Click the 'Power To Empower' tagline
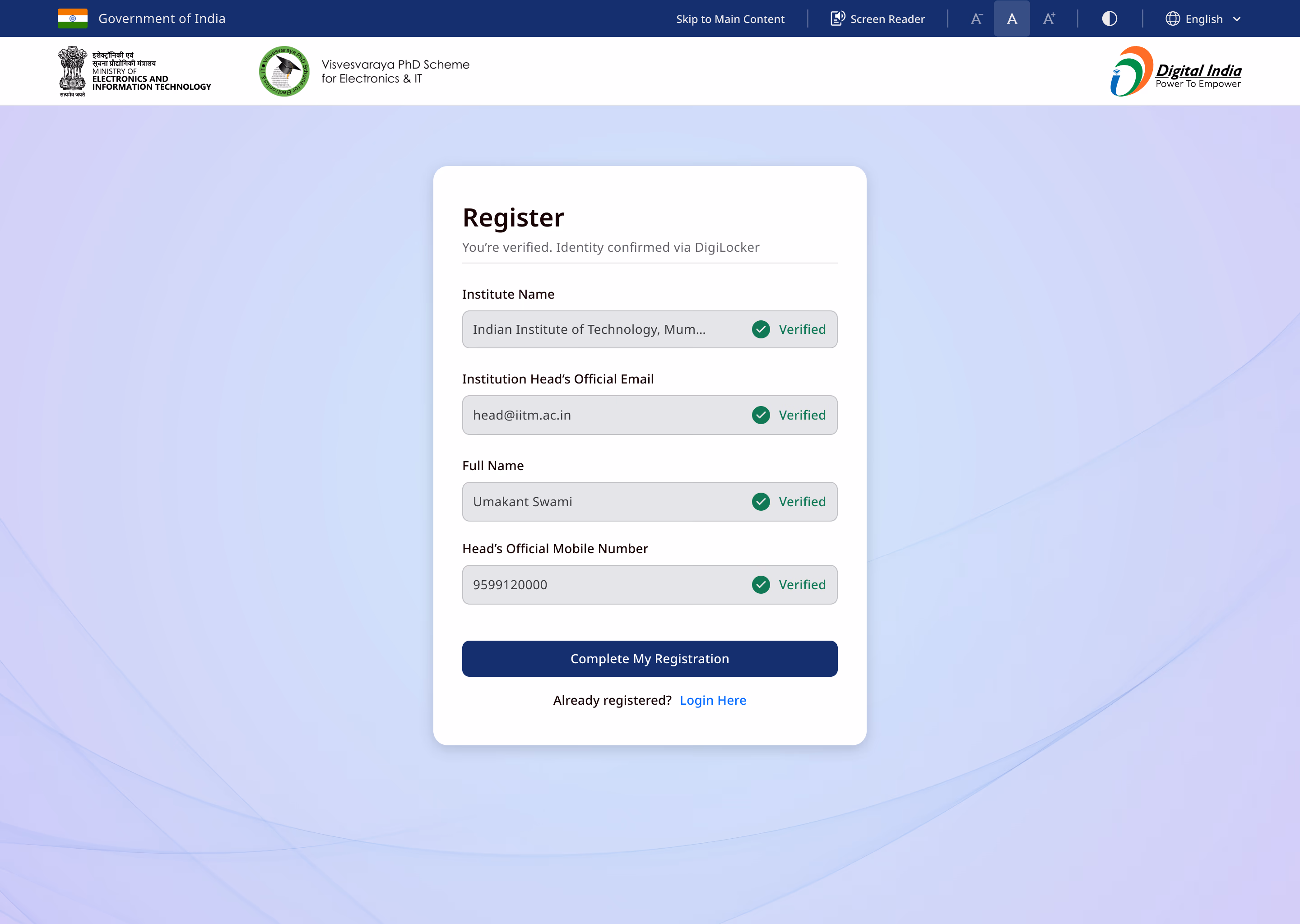 [1198, 84]
